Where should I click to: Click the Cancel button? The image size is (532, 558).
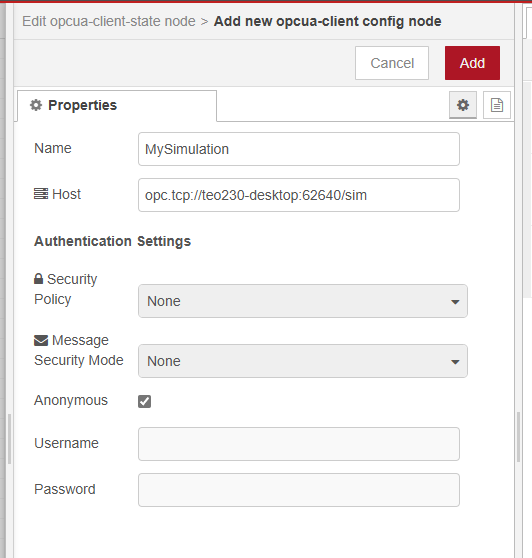(x=392, y=63)
